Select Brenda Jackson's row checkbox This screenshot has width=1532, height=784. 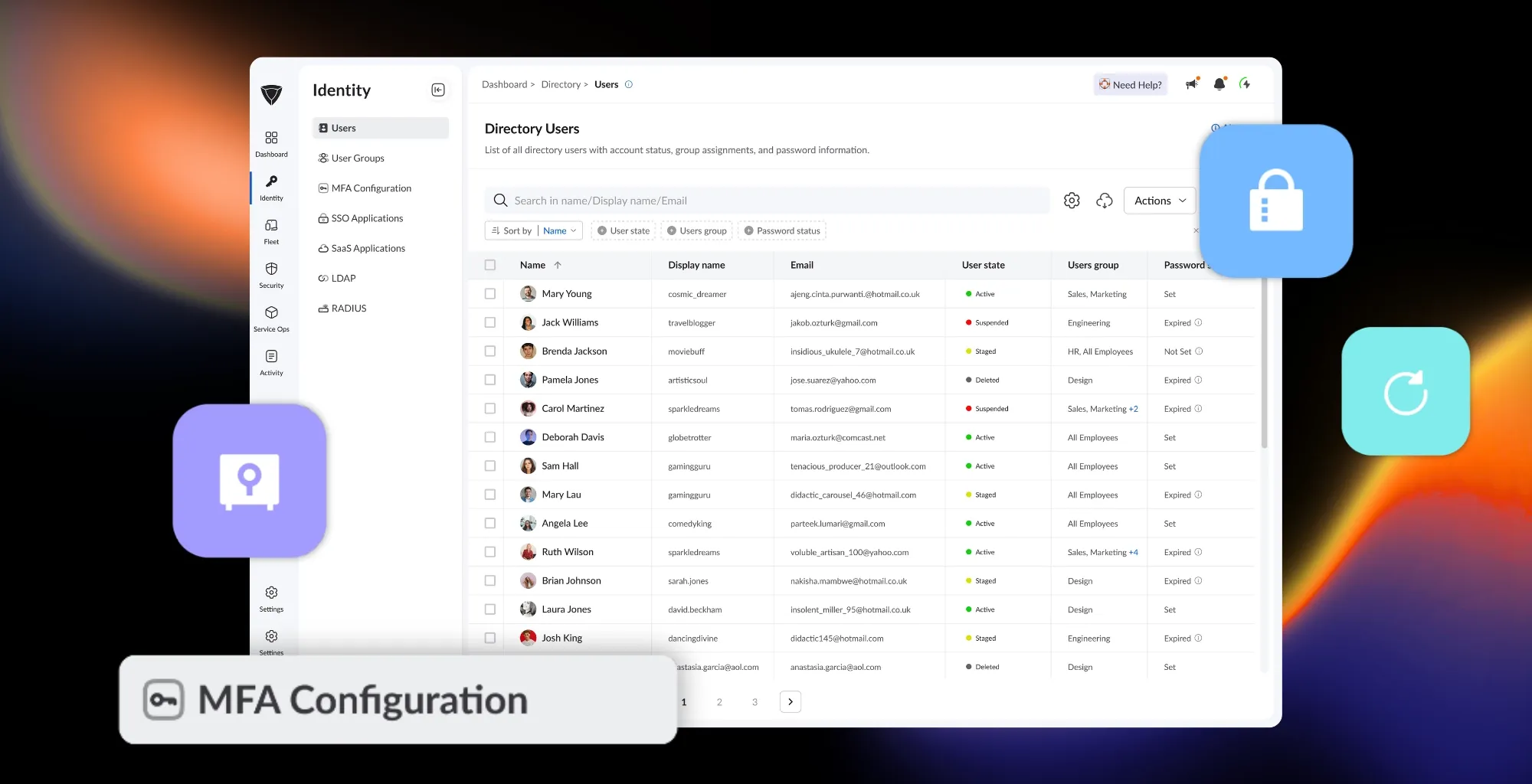tap(490, 351)
